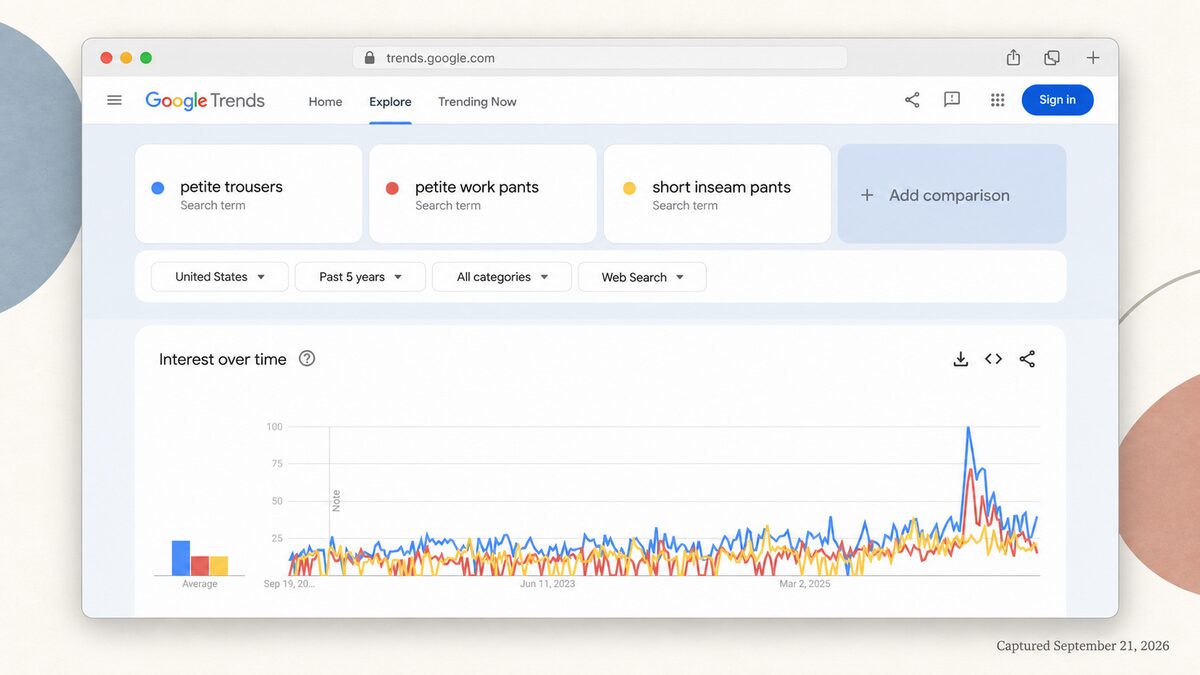The height and width of the screenshot is (675, 1200).
Task: Click the Google Trends logo
Action: point(205,101)
